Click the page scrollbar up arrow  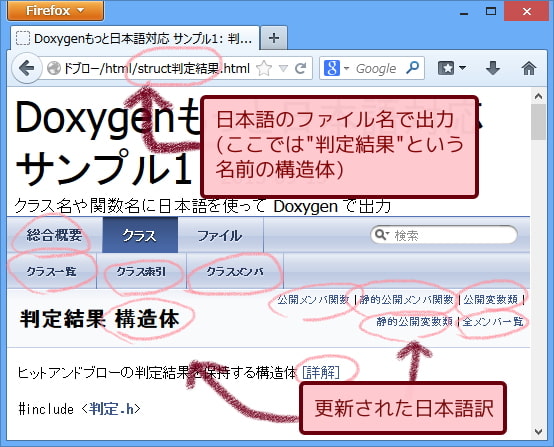pos(538,96)
